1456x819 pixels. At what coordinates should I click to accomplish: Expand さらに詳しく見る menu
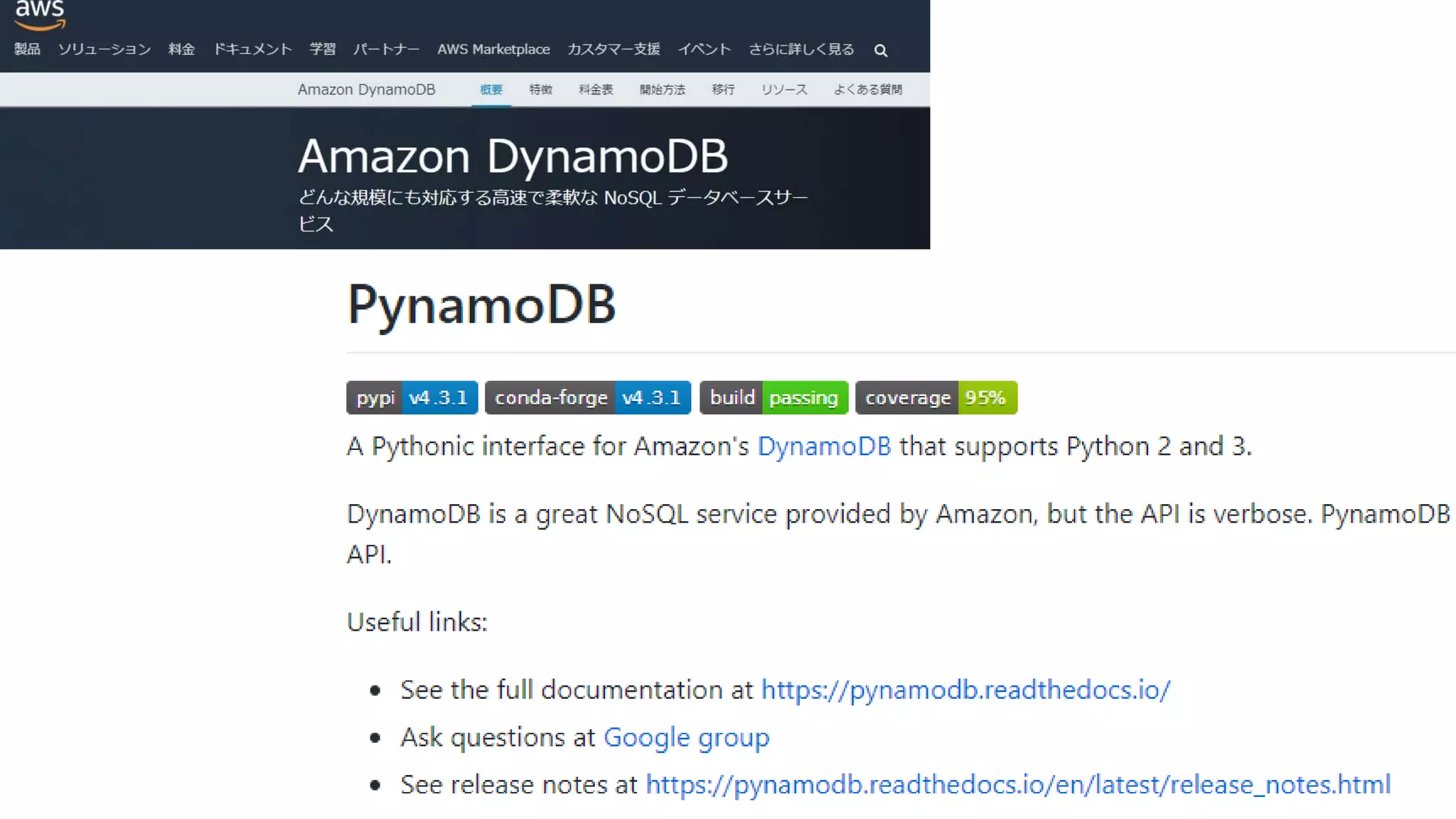[801, 49]
